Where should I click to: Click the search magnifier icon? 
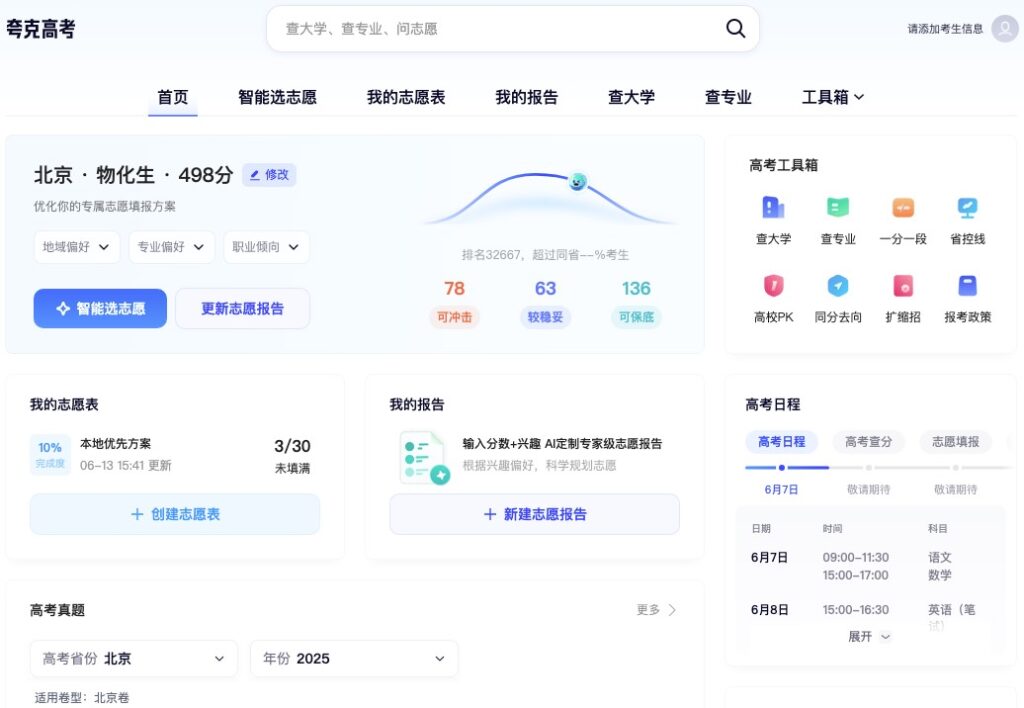point(735,28)
